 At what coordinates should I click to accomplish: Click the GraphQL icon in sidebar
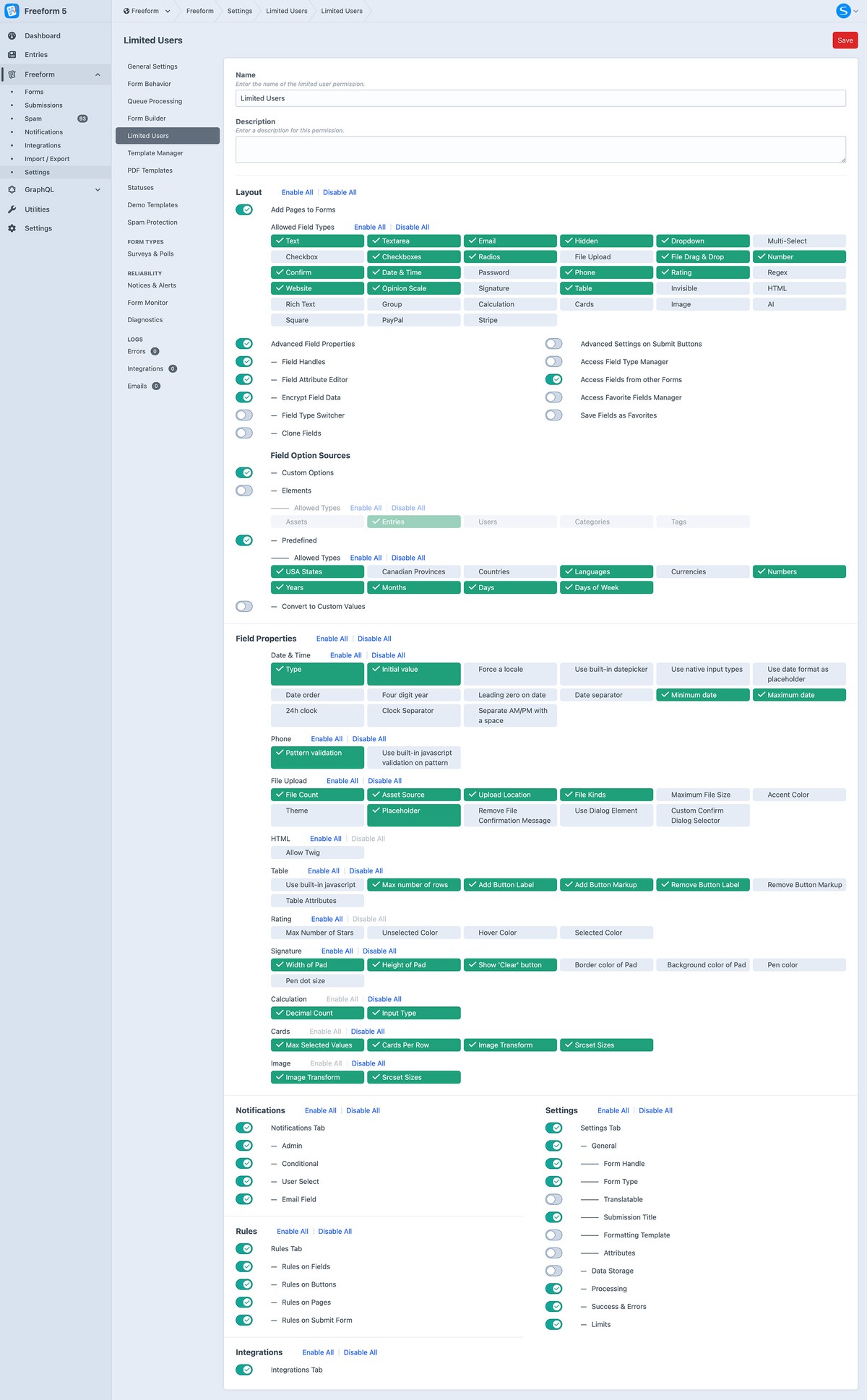[x=12, y=189]
